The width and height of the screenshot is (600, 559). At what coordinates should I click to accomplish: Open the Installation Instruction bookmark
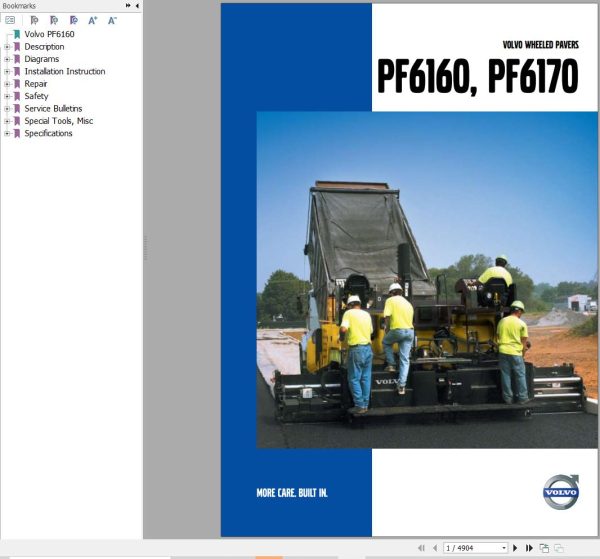tap(65, 71)
